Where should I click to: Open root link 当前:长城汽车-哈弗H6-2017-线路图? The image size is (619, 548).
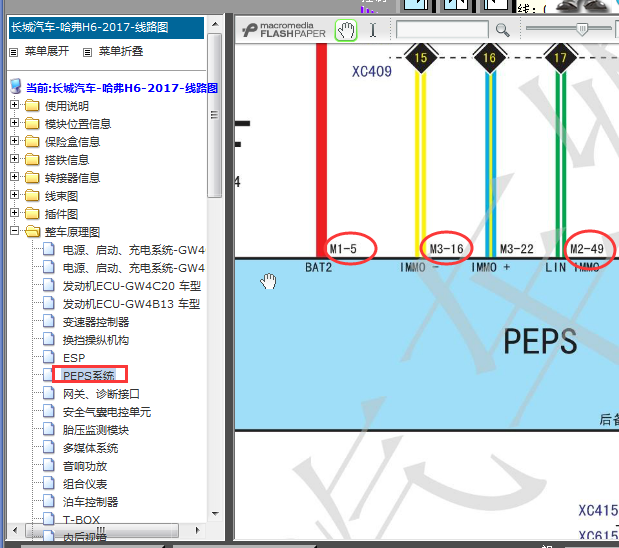tap(122, 88)
